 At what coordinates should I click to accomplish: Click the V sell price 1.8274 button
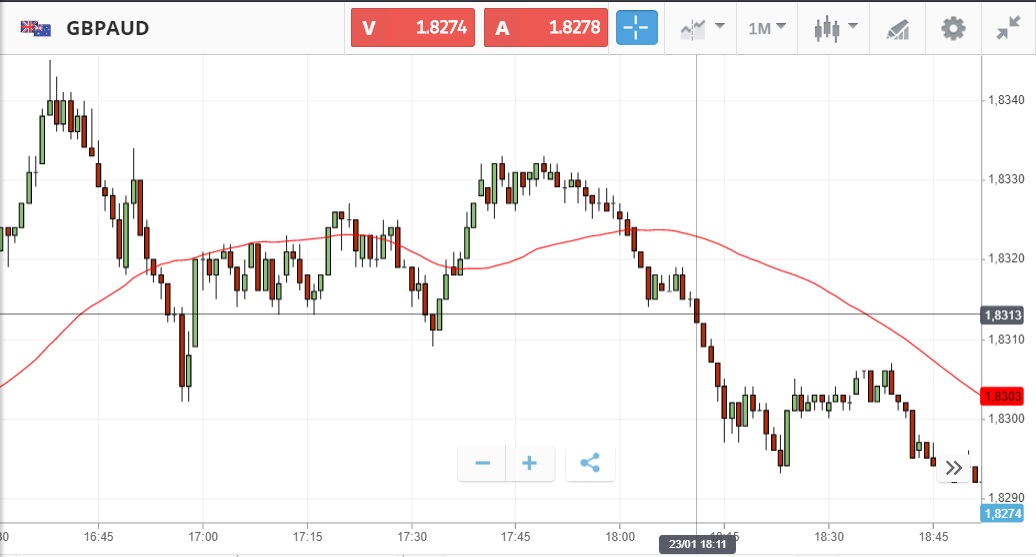coord(413,28)
